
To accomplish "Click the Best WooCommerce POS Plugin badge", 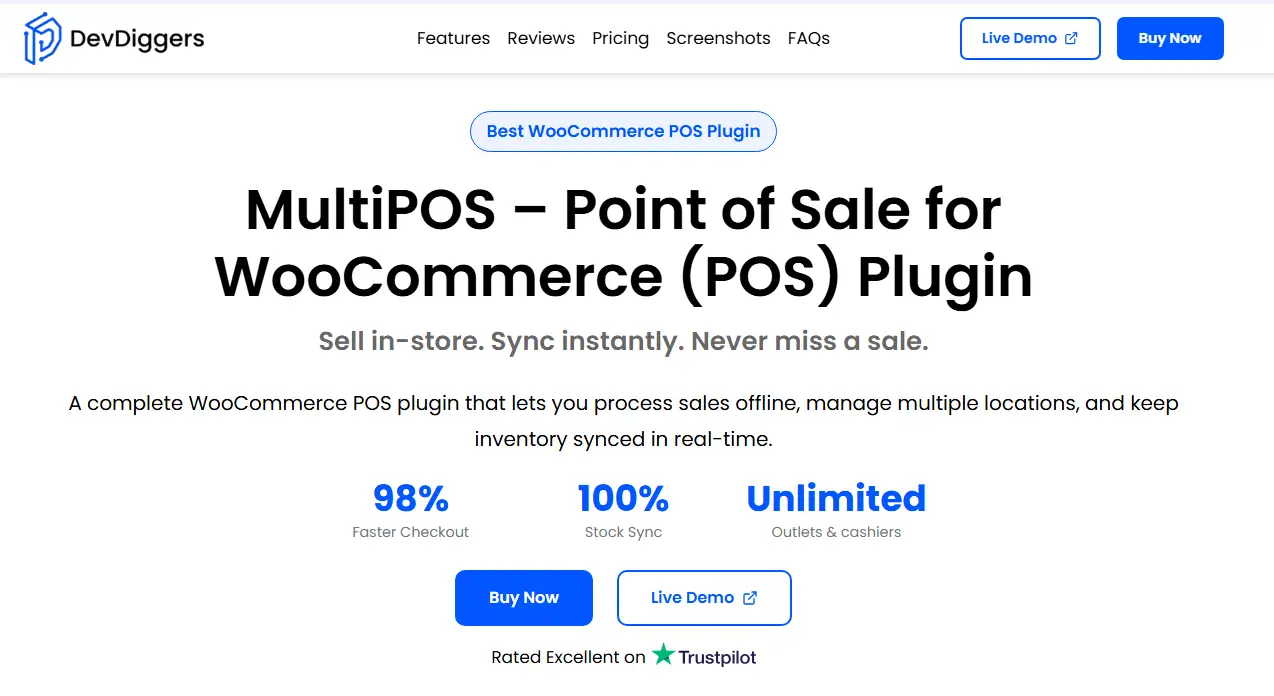I will coord(622,131).
